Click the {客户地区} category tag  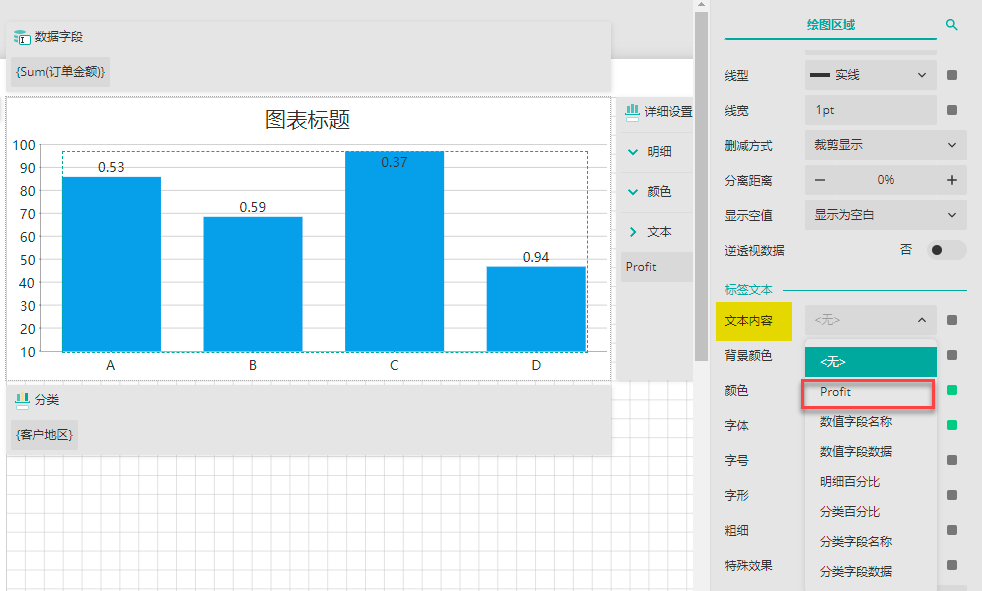[x=44, y=435]
